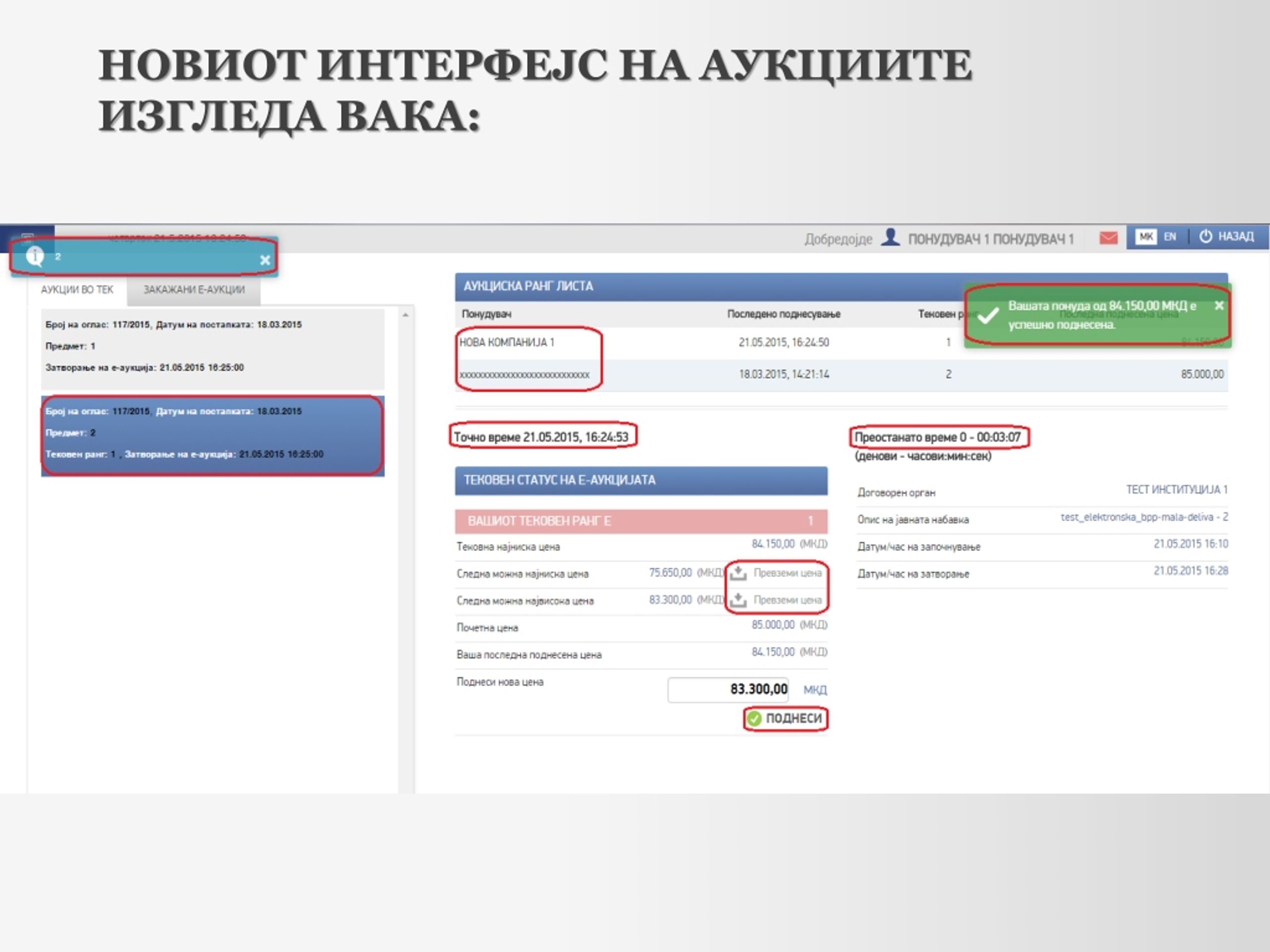Click the closing date 21.05.2015 16:28
The image size is (1270, 952).
click(1191, 571)
